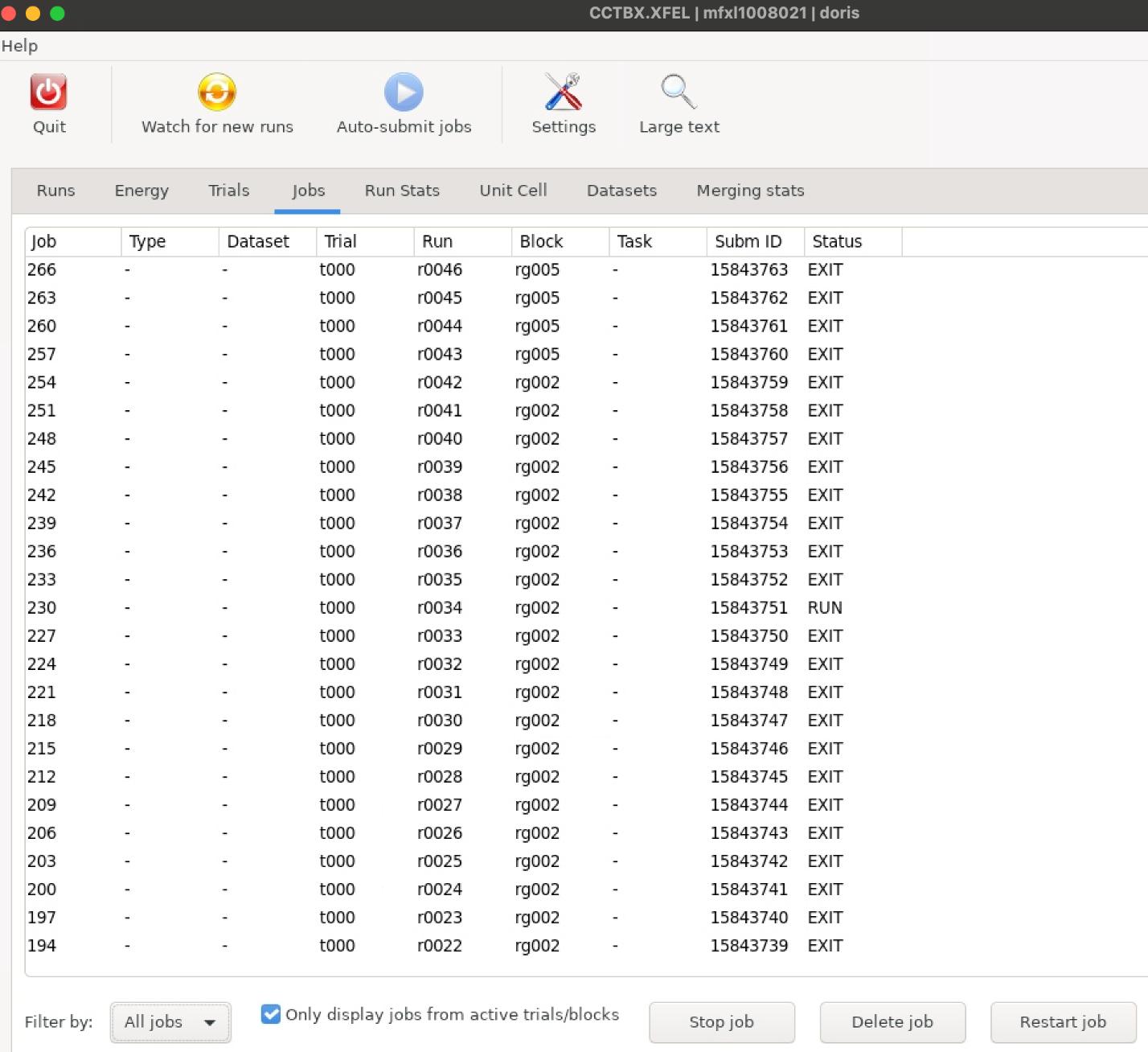1148x1052 pixels.
Task: Switch to the Unit Cell tab
Action: [x=513, y=191]
